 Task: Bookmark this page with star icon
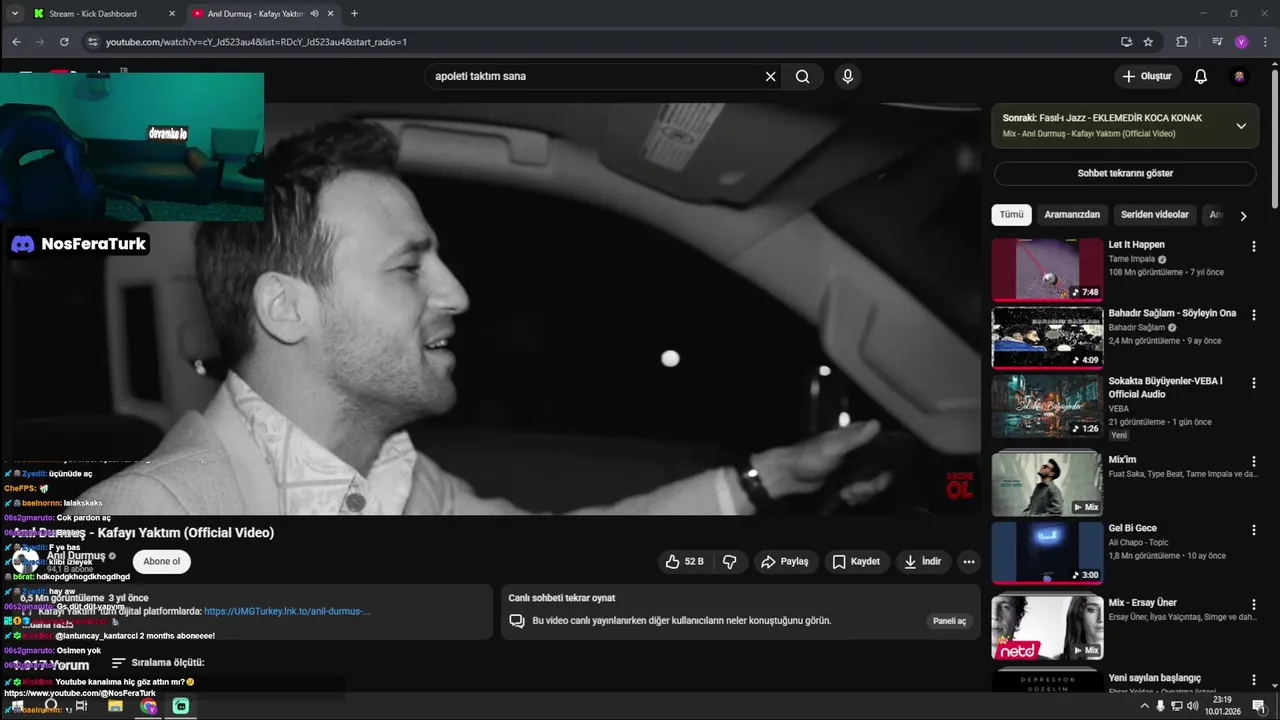1148,42
